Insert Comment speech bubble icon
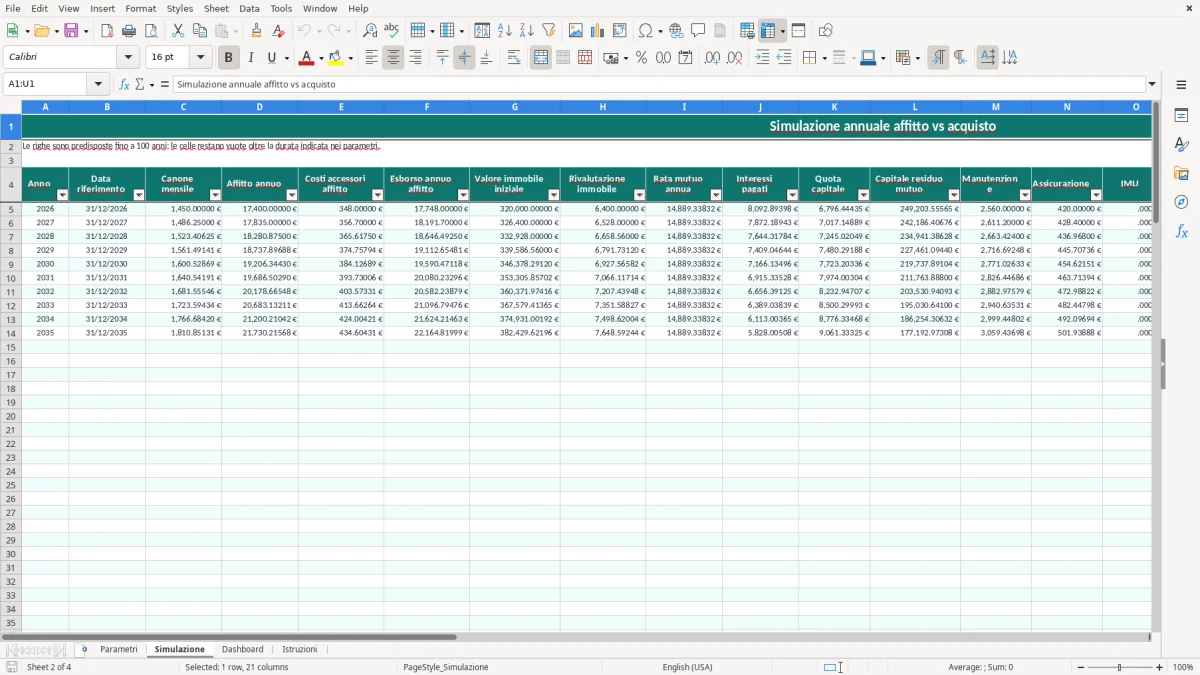Viewport: 1200px width, 675px height. point(699,31)
